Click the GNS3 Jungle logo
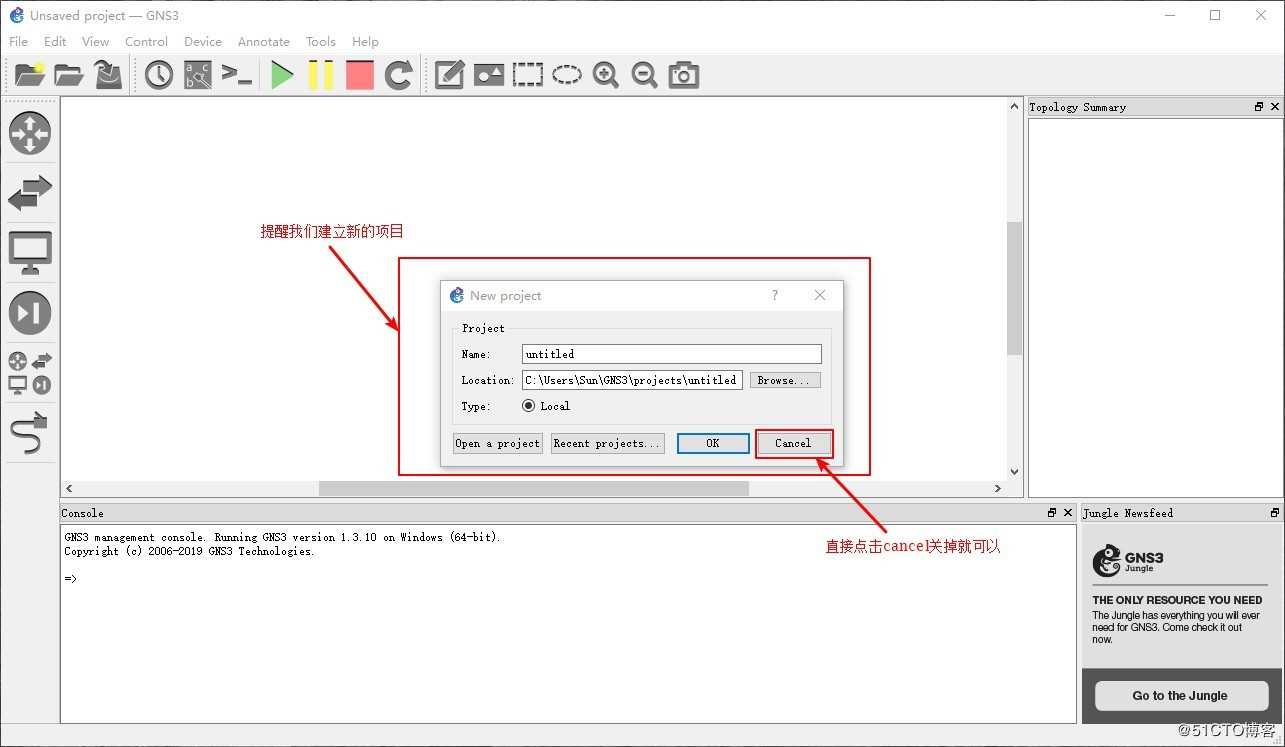This screenshot has width=1285, height=747. pos(1128,560)
